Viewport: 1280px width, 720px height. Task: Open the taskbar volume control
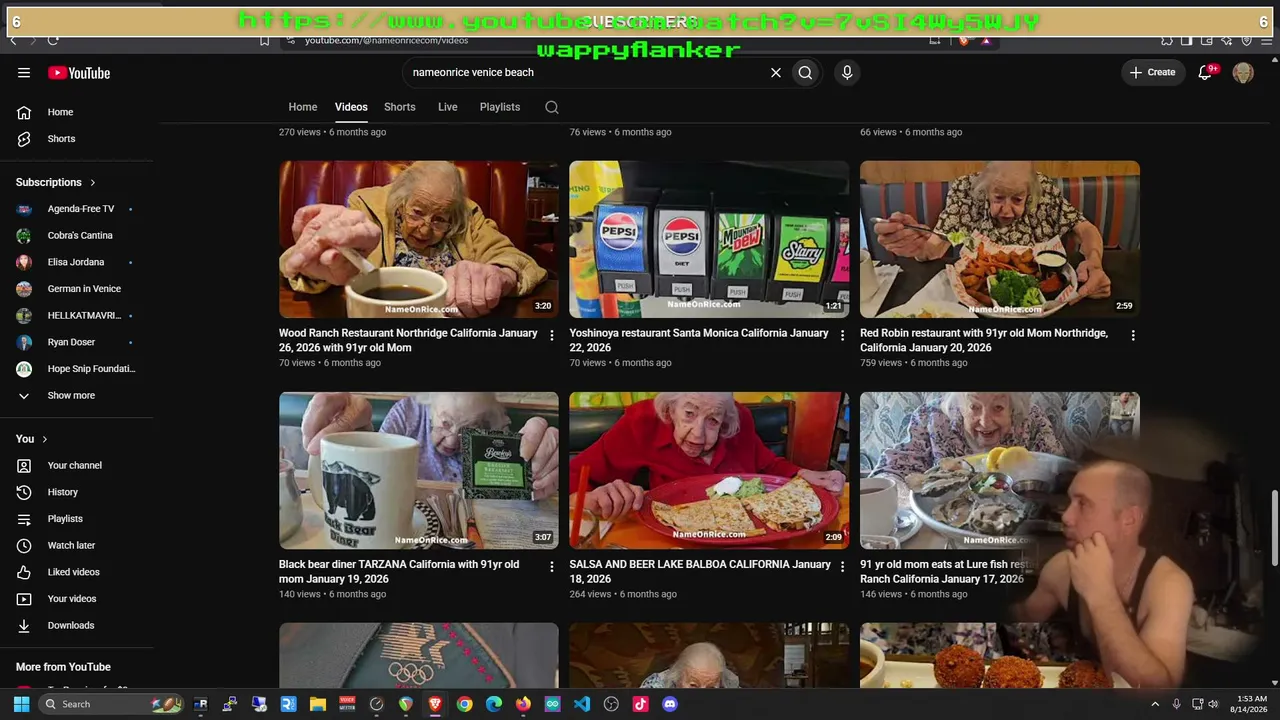tap(1214, 704)
